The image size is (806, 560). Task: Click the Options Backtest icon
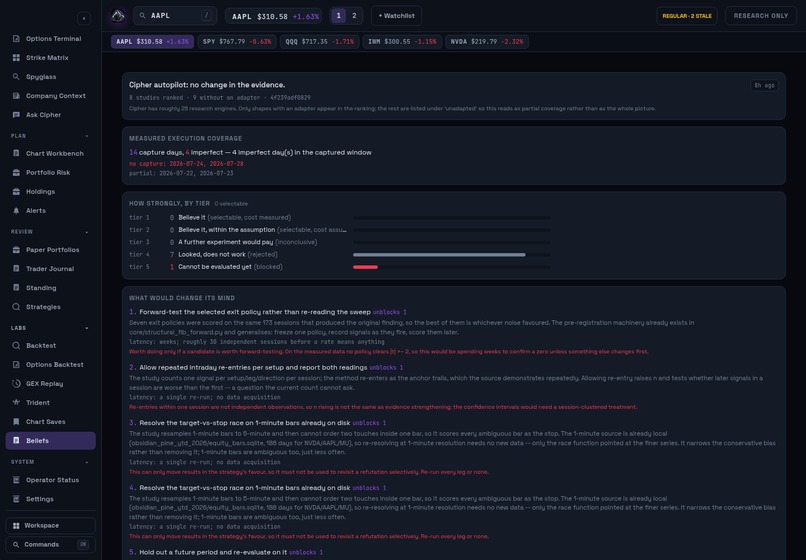[x=16, y=365]
